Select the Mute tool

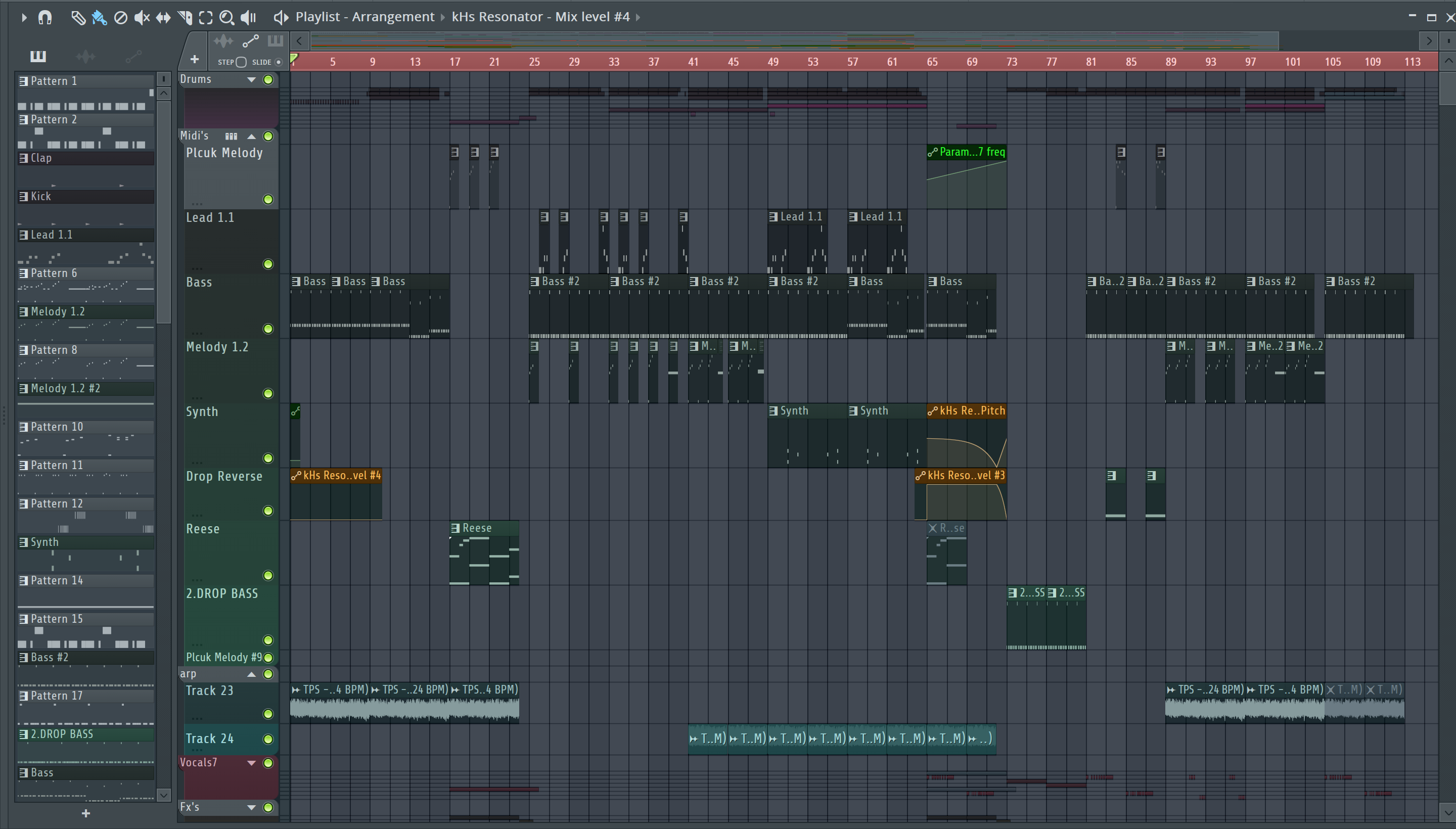[x=142, y=18]
